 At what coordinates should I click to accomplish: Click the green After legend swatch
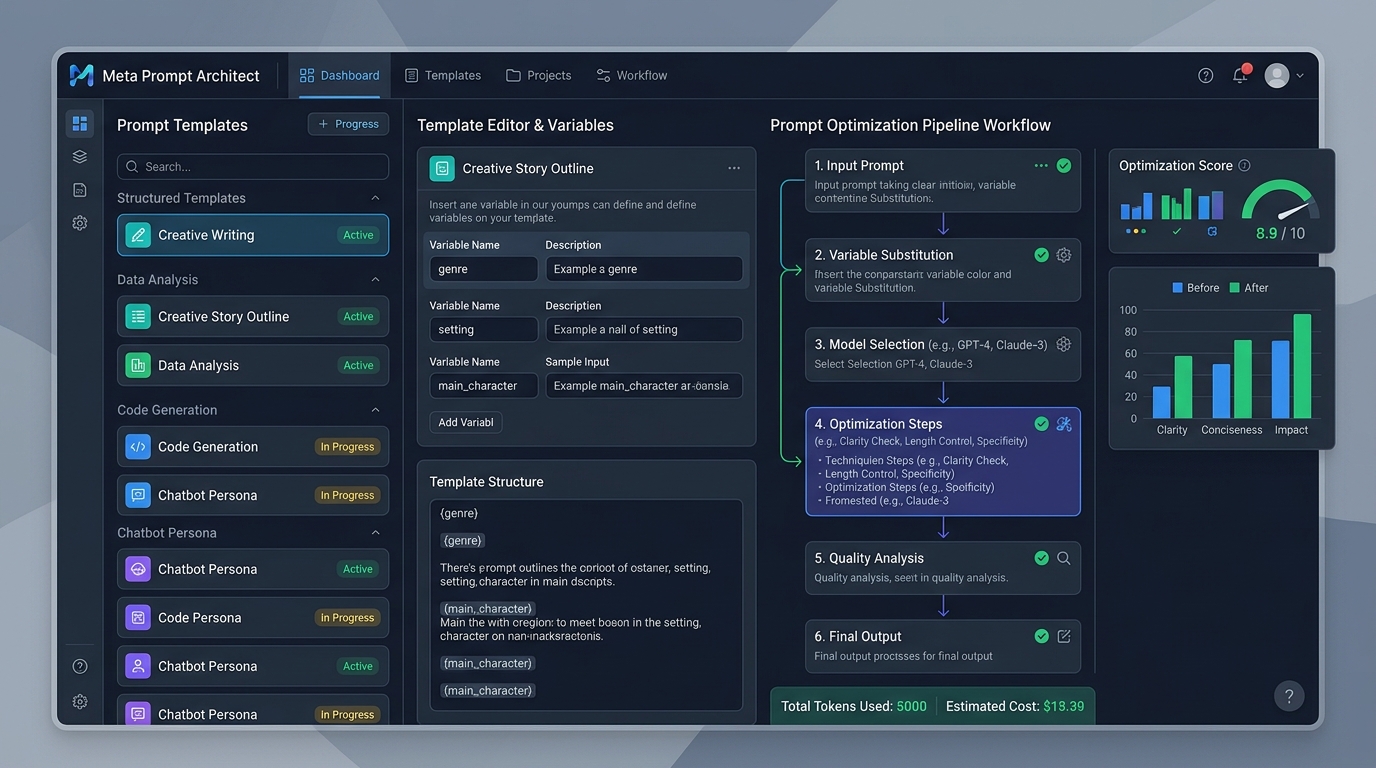click(1234, 288)
